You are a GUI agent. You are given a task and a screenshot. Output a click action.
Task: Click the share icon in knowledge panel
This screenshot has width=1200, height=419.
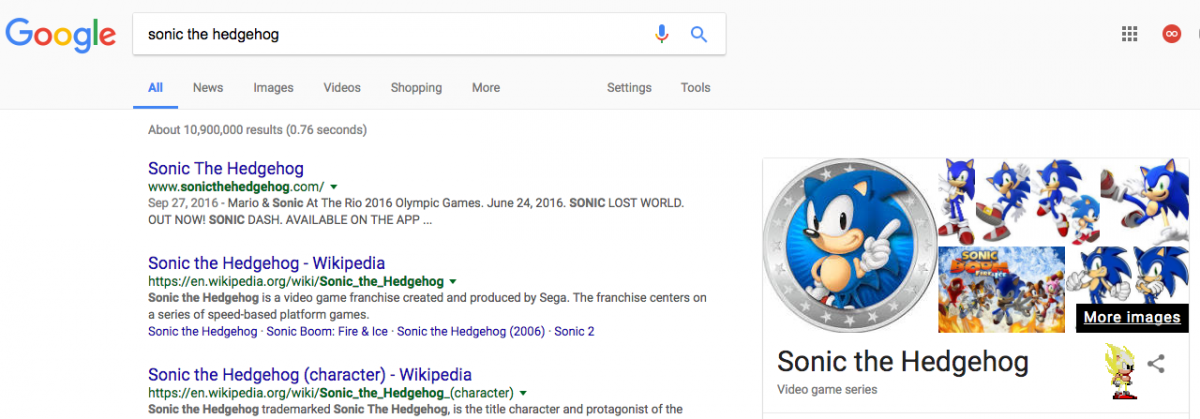click(1156, 364)
